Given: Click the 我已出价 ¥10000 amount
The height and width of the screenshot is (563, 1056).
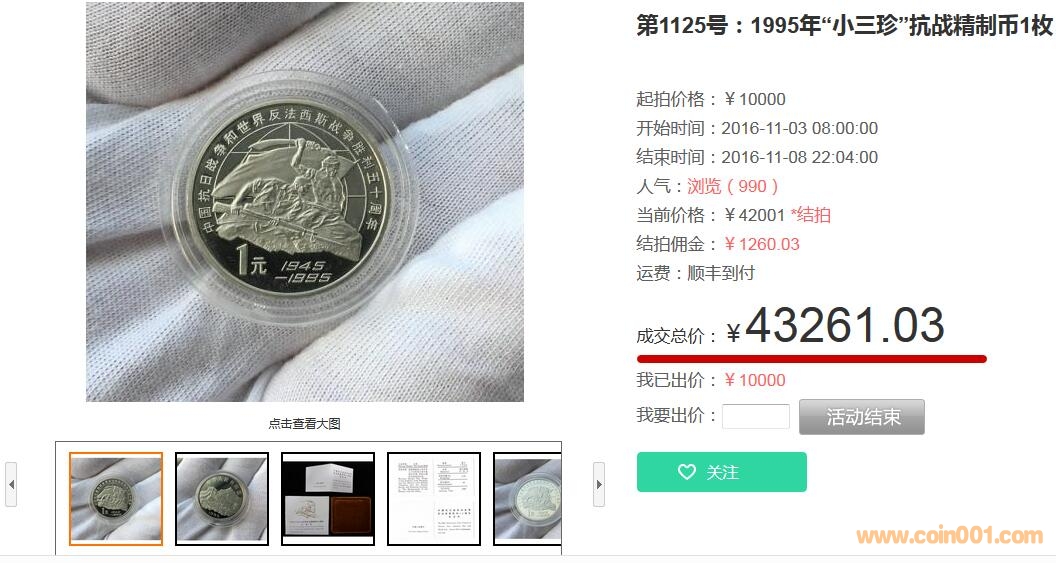Looking at the screenshot, I should 755,380.
